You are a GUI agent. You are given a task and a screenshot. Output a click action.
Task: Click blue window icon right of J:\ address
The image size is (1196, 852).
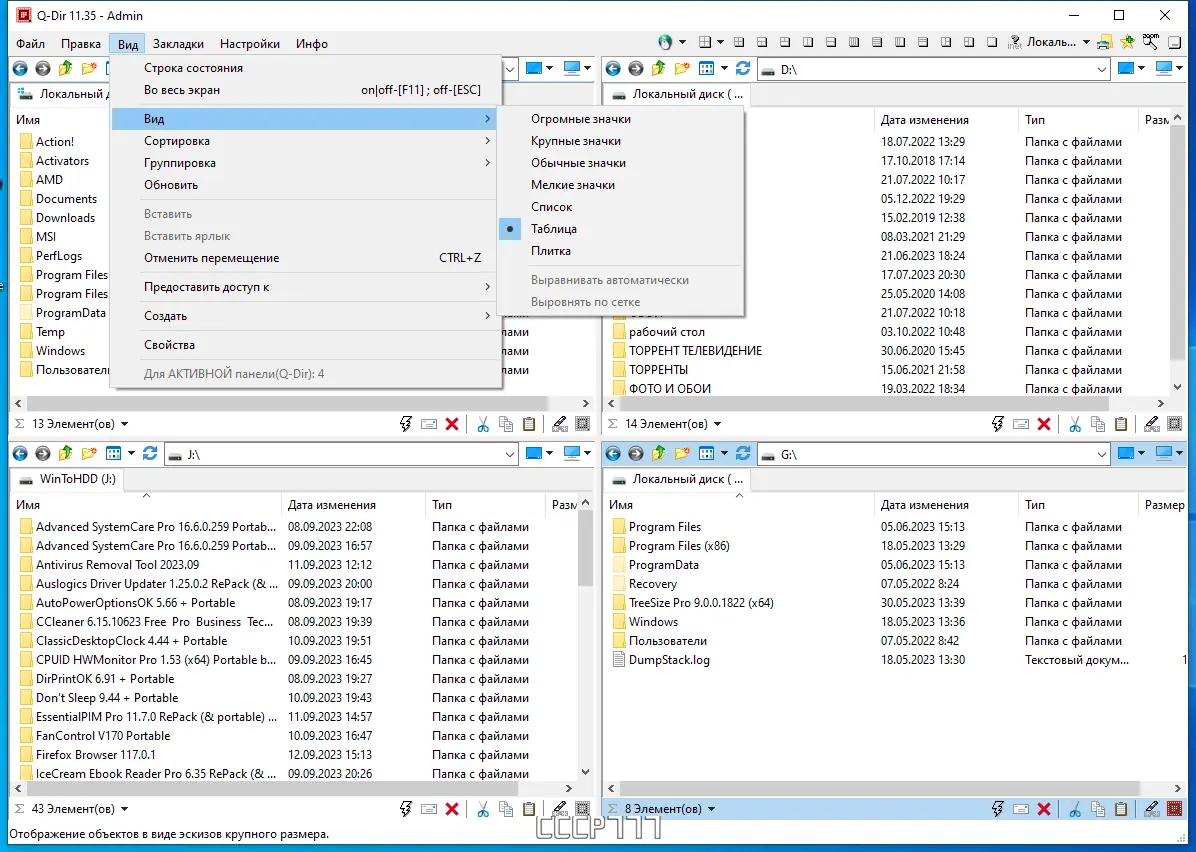[x=534, y=453]
